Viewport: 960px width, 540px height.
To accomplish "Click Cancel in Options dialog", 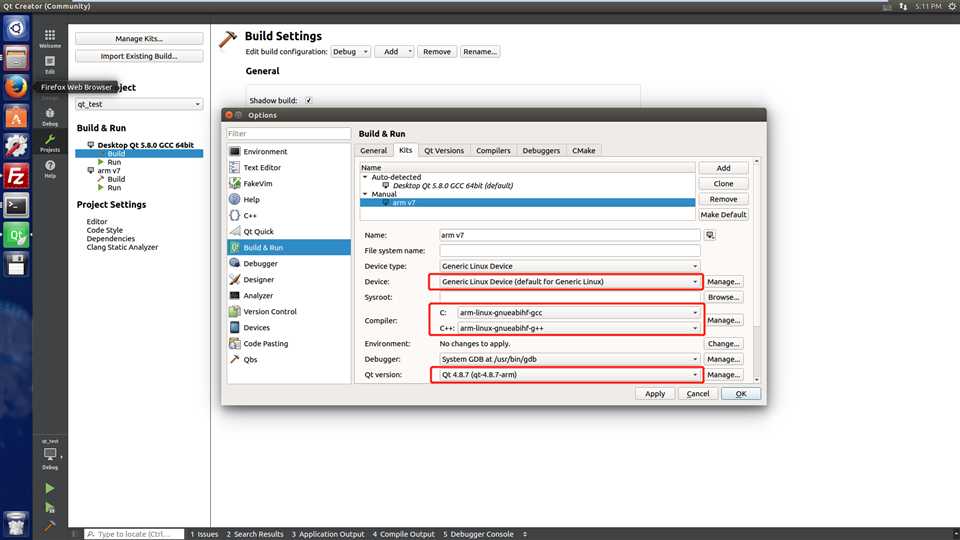I will (697, 394).
